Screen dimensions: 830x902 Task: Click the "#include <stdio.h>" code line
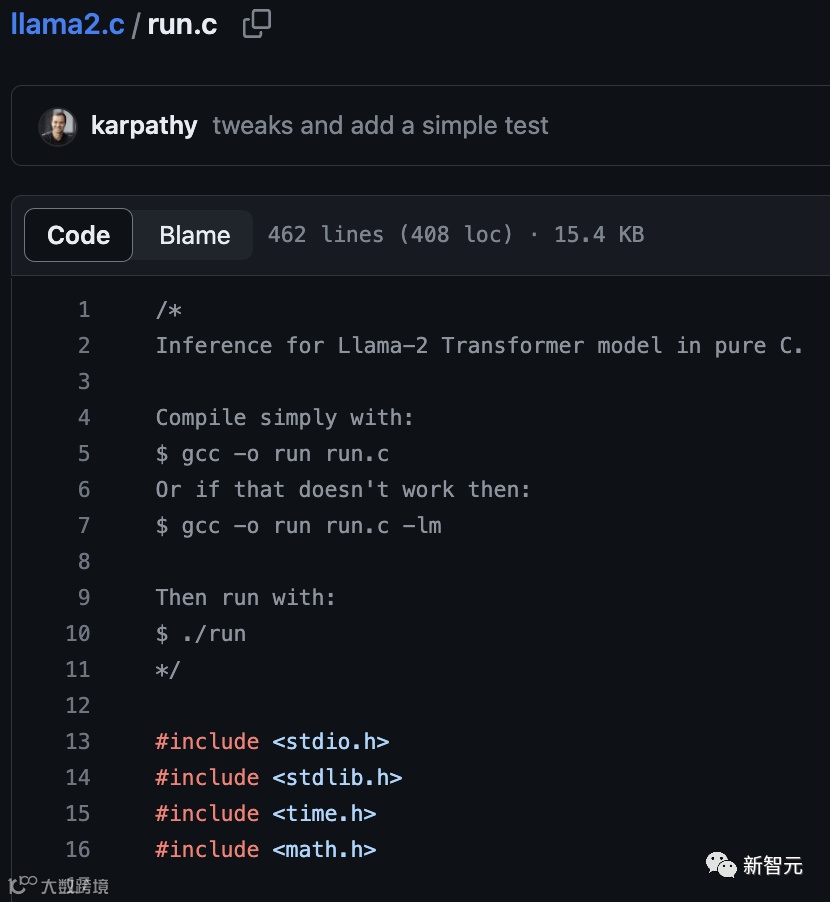(272, 742)
